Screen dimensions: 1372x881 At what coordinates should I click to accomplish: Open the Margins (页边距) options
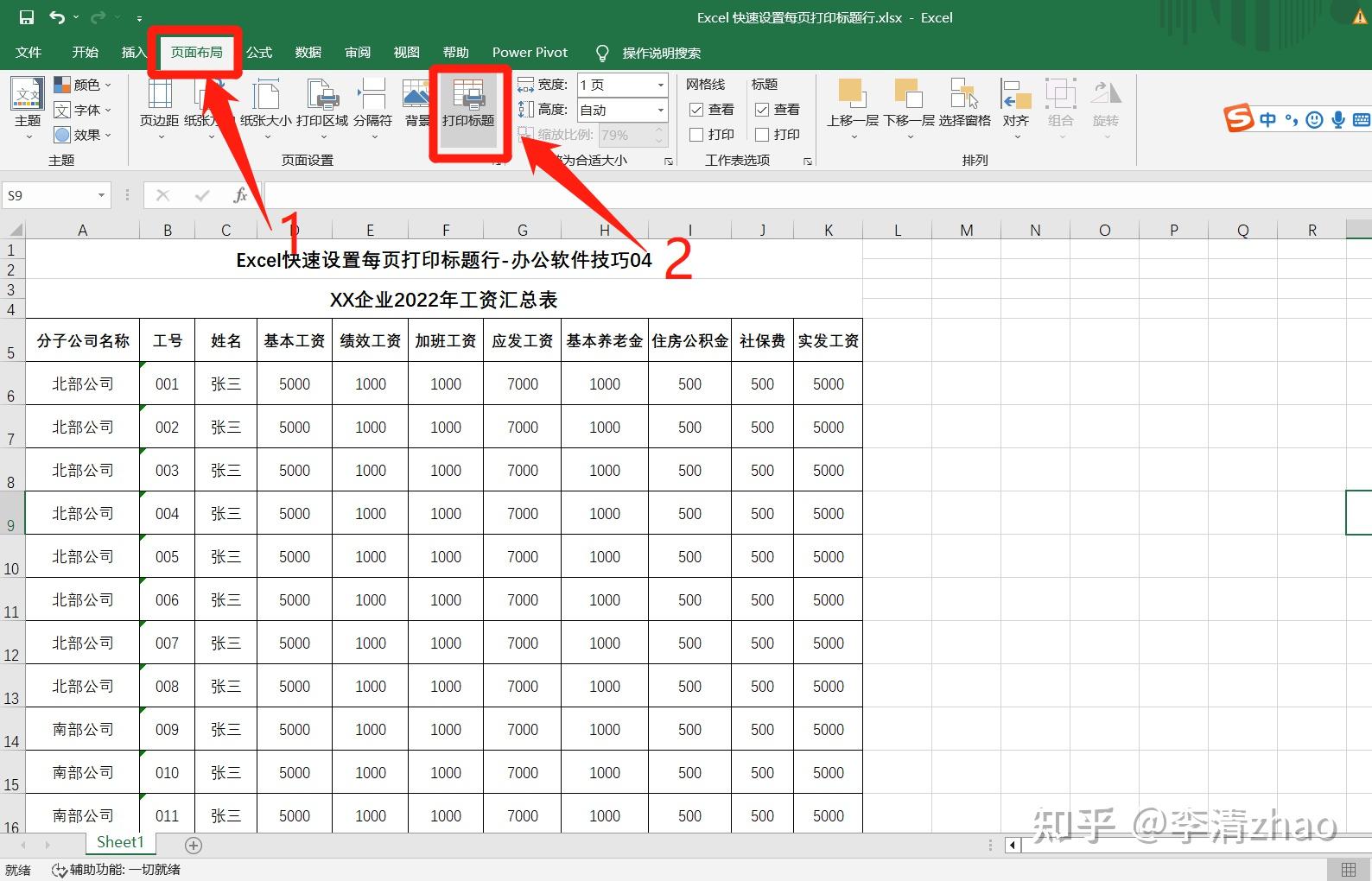(x=160, y=109)
